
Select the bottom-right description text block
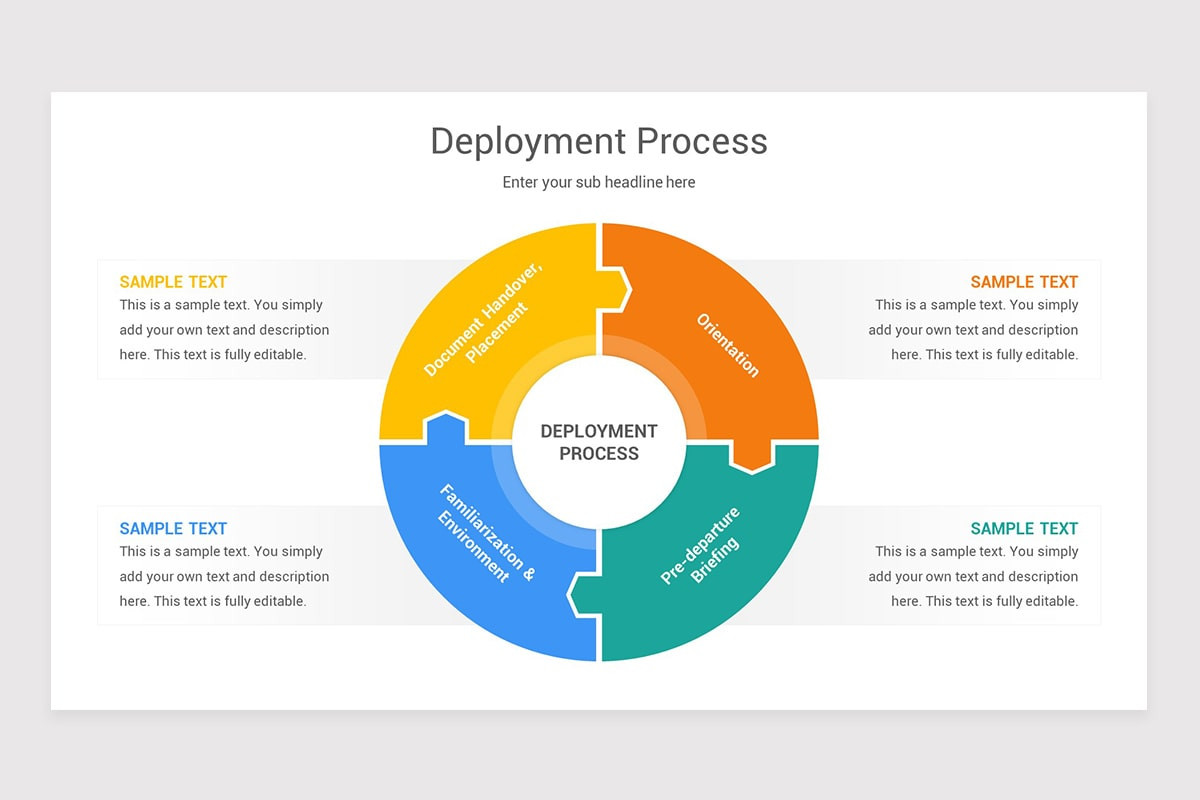tap(975, 576)
